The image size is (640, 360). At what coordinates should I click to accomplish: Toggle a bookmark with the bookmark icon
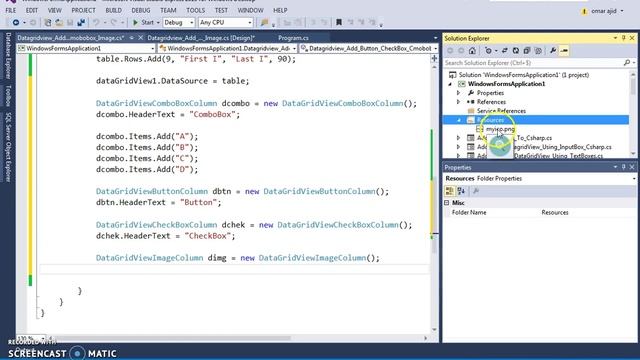[x=339, y=22]
